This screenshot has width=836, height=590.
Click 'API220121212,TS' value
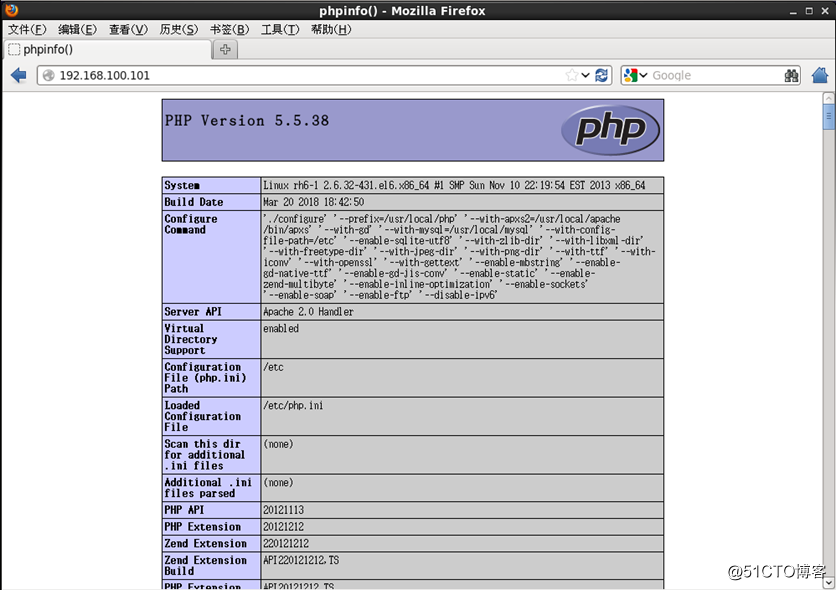click(301, 560)
